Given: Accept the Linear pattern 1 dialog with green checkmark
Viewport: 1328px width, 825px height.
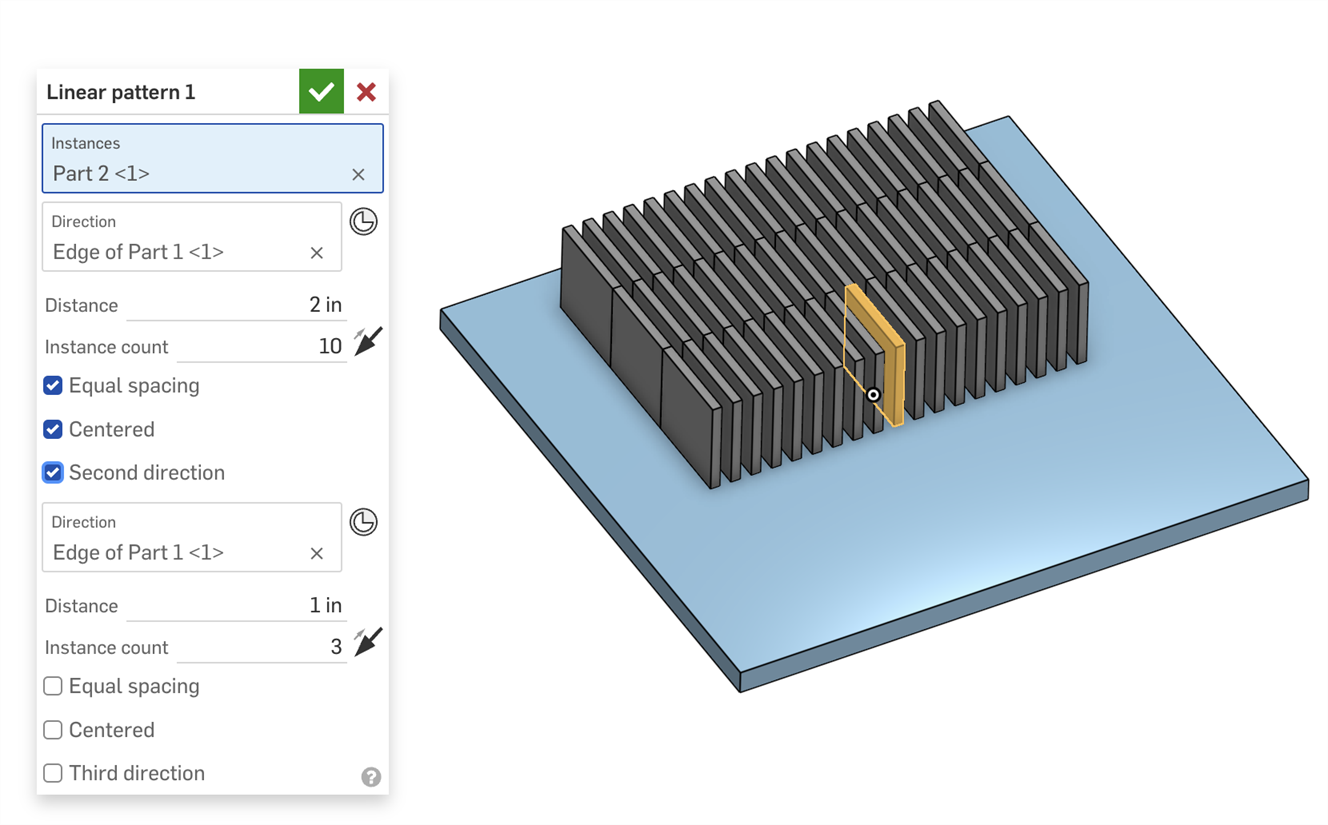Looking at the screenshot, I should click(321, 92).
